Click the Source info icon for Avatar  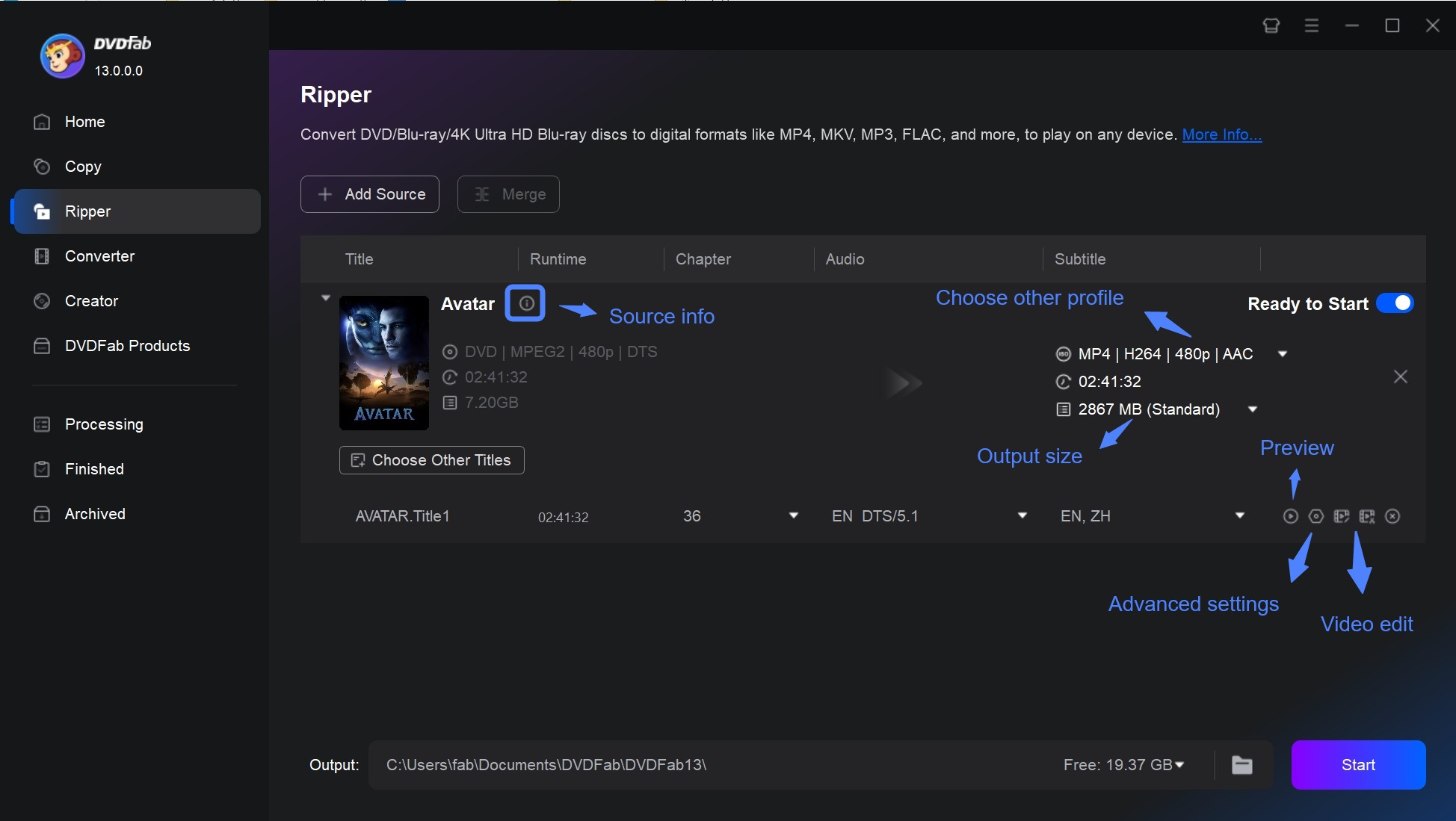pyautogui.click(x=524, y=304)
